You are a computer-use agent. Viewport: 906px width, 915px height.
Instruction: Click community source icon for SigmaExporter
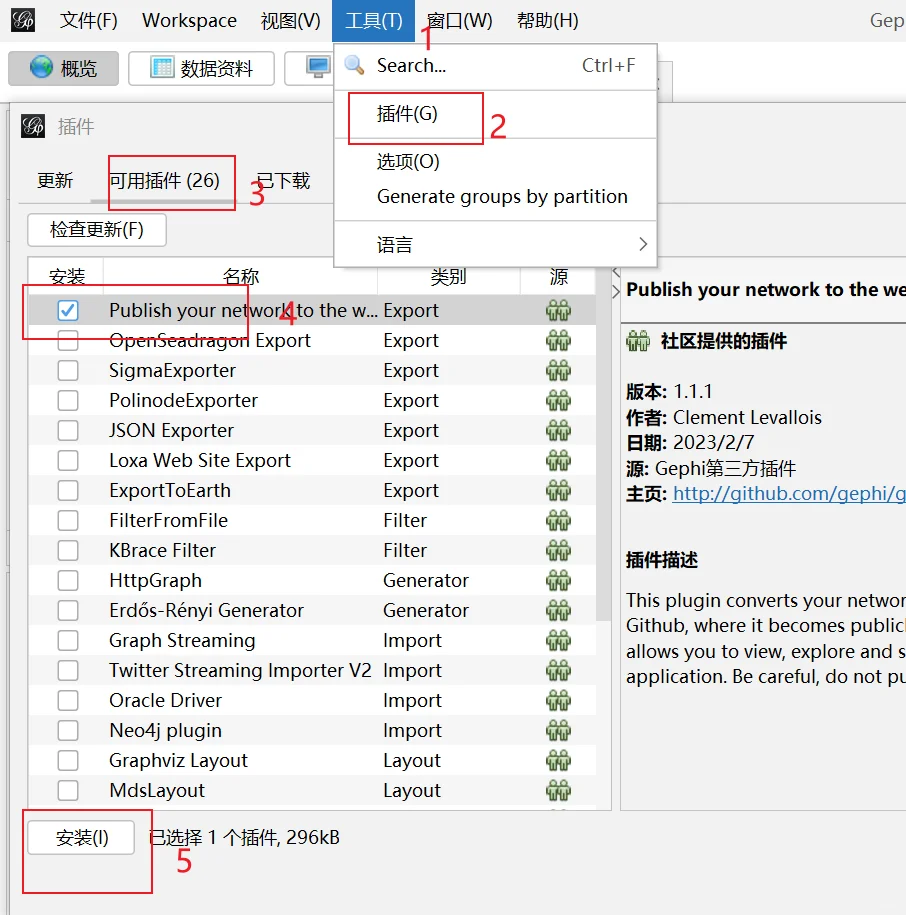558,371
